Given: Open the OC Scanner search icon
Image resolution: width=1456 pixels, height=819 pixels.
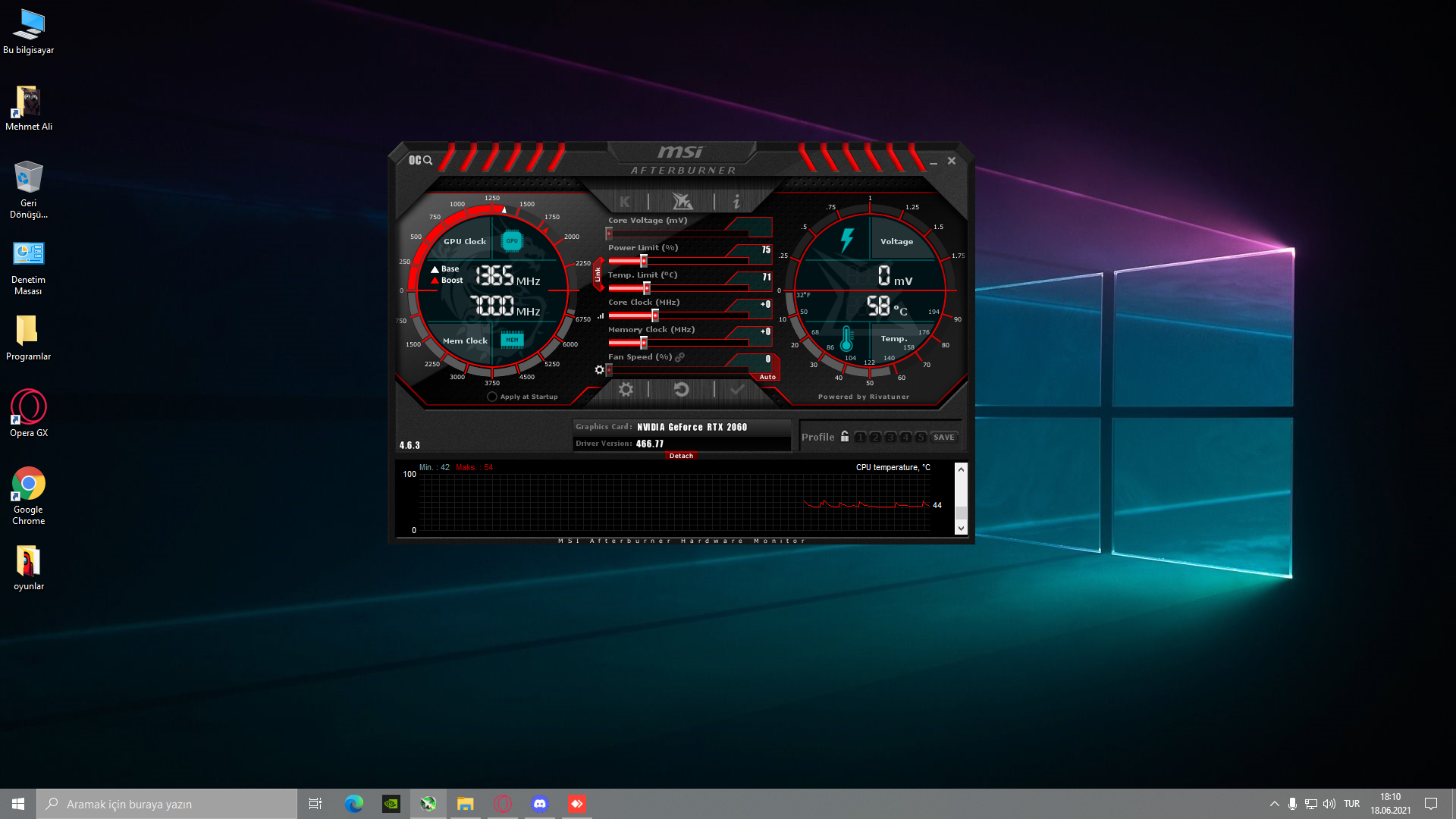Looking at the screenshot, I should [x=421, y=160].
